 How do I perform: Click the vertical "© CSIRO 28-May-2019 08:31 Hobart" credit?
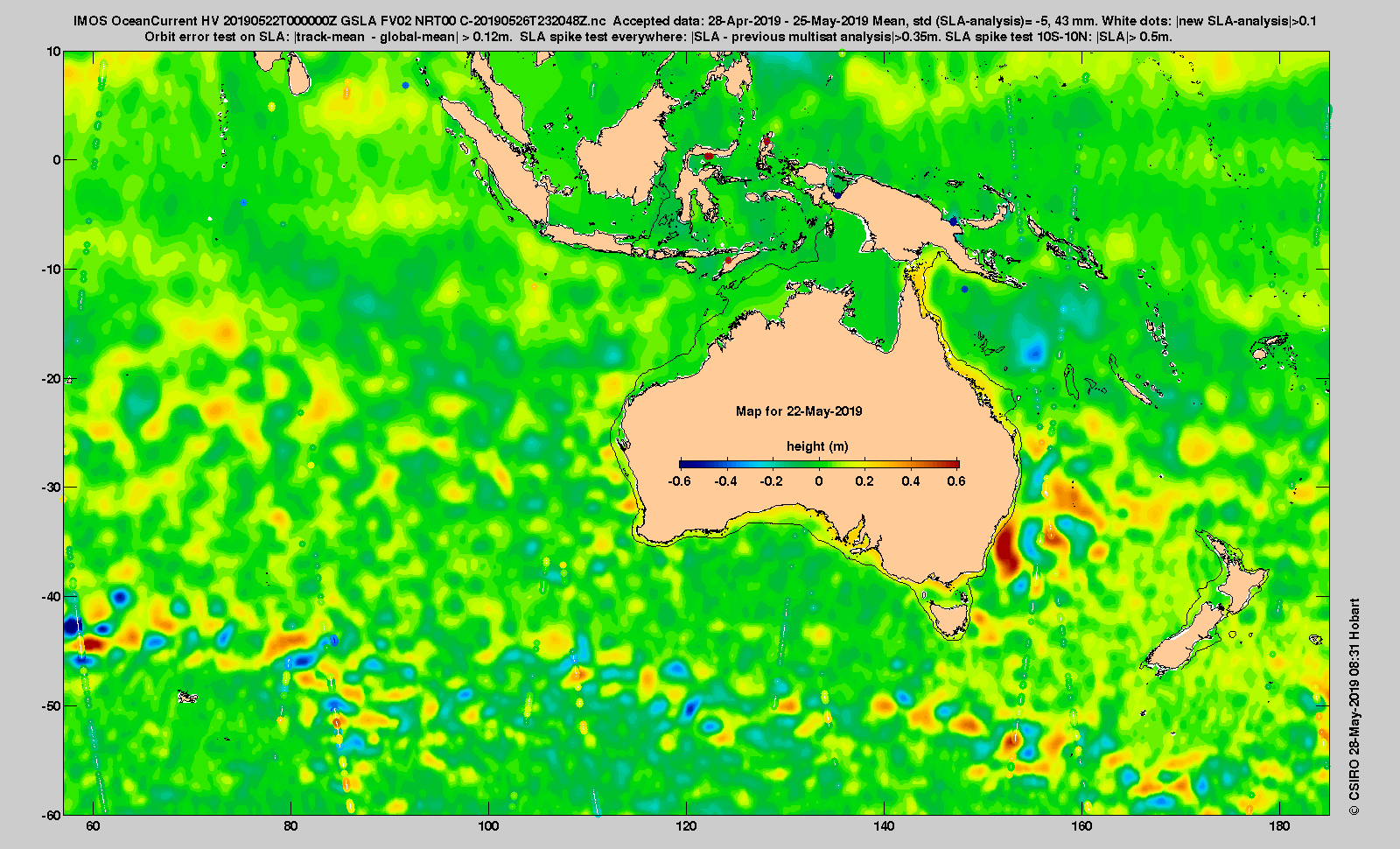pos(1354,707)
